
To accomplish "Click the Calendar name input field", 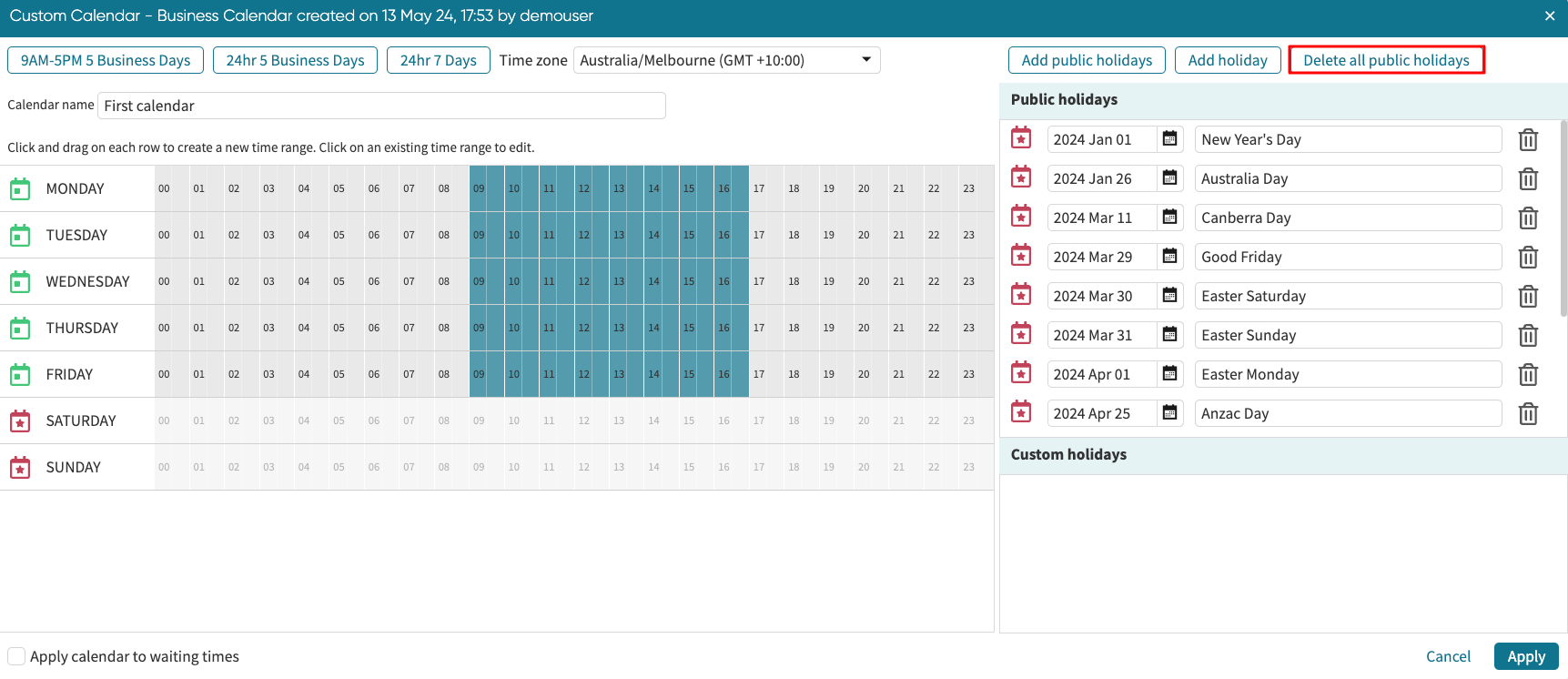I will [x=381, y=106].
